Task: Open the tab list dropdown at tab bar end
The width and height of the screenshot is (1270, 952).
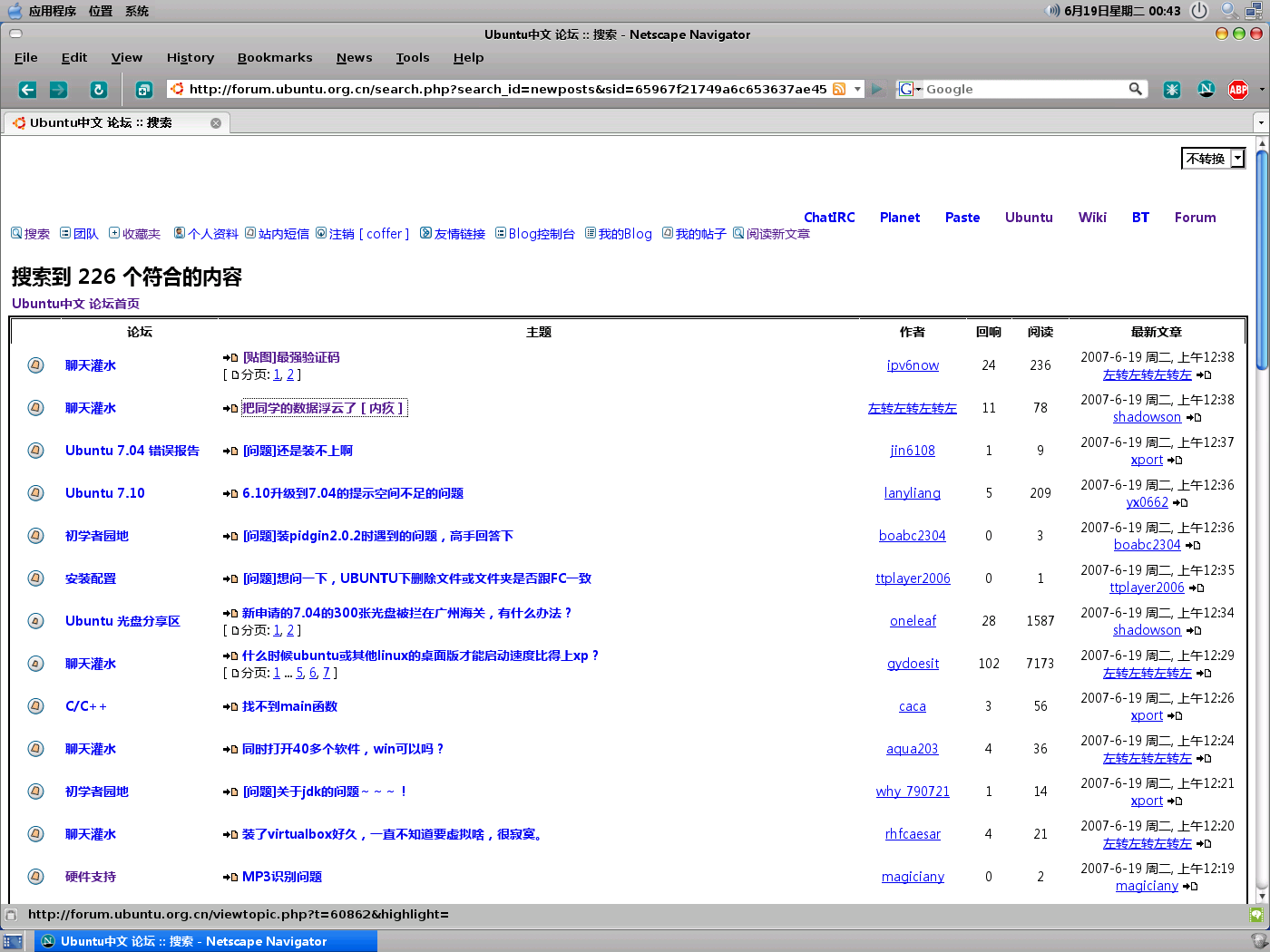Action: click(x=1261, y=122)
